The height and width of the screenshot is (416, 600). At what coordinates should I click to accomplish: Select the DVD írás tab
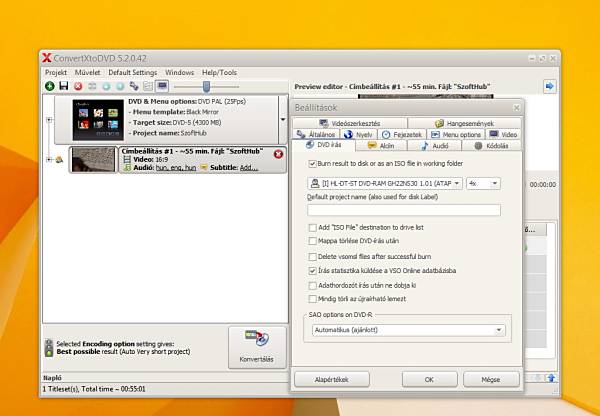click(324, 145)
